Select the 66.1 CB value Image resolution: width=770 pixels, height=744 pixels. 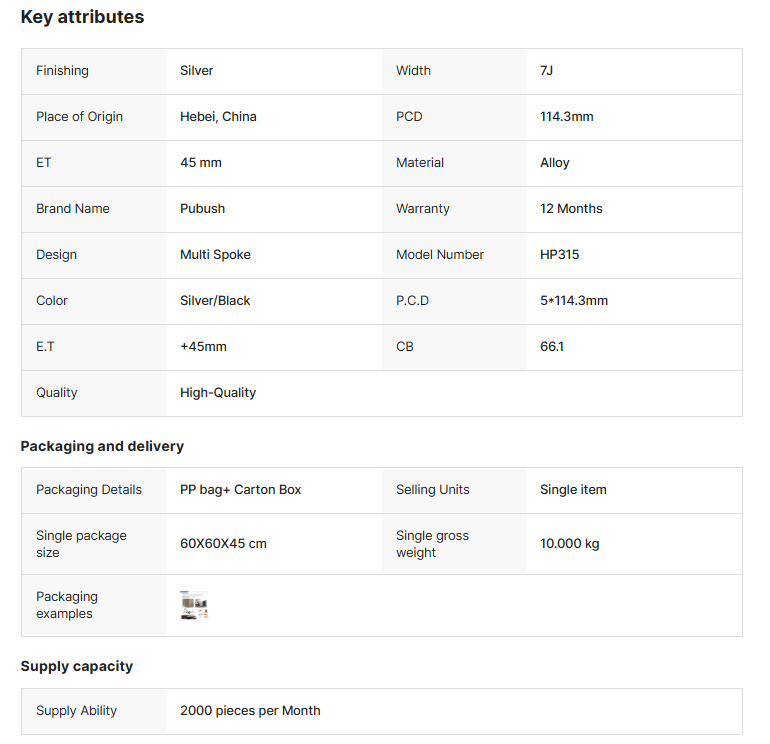[x=551, y=347]
